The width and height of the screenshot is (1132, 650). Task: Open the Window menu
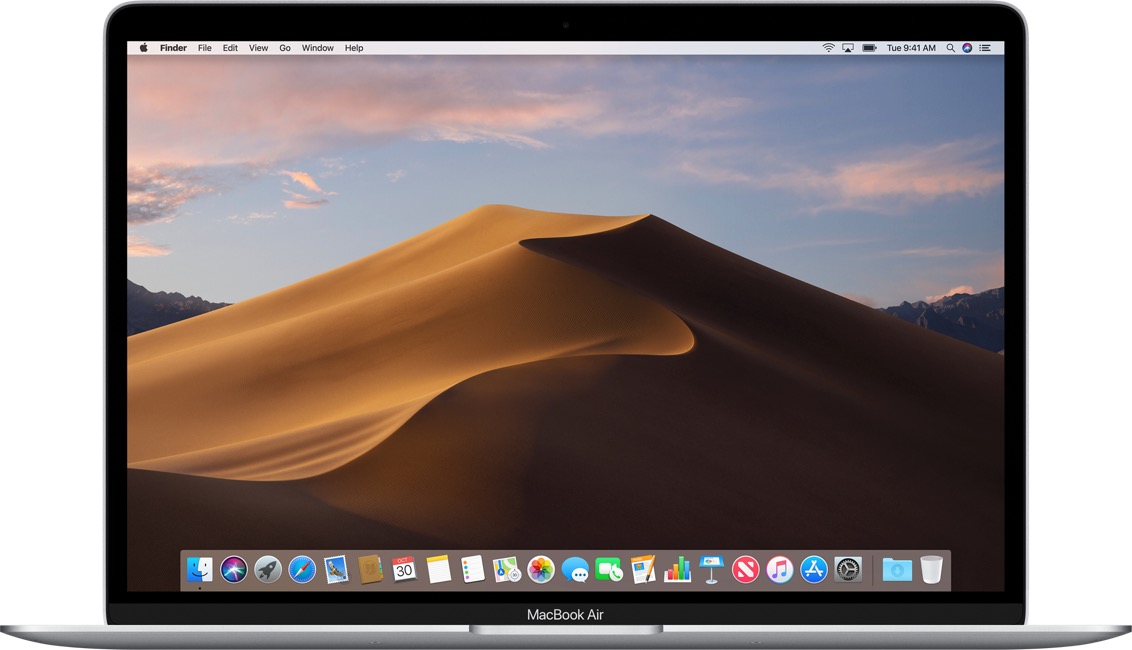click(318, 48)
